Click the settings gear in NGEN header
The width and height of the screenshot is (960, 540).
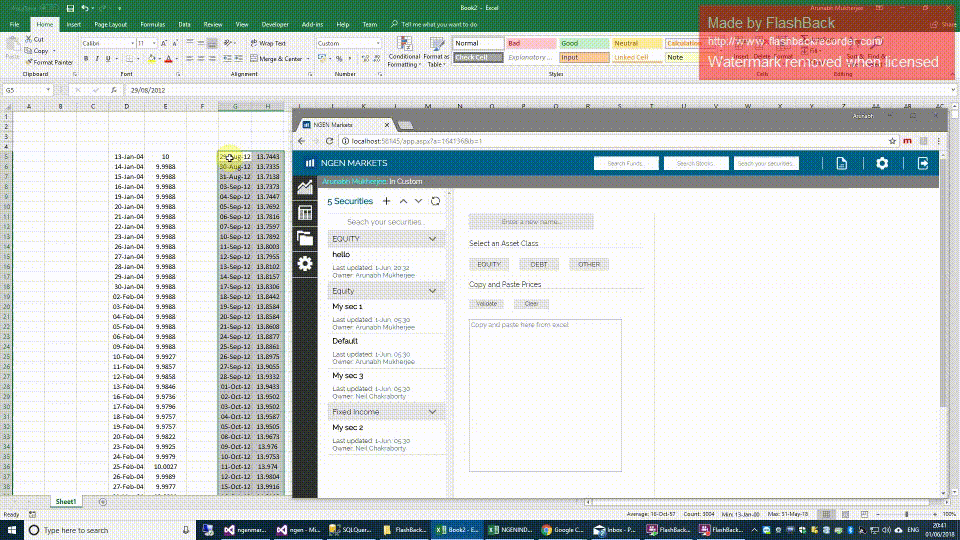pyautogui.click(x=881, y=163)
